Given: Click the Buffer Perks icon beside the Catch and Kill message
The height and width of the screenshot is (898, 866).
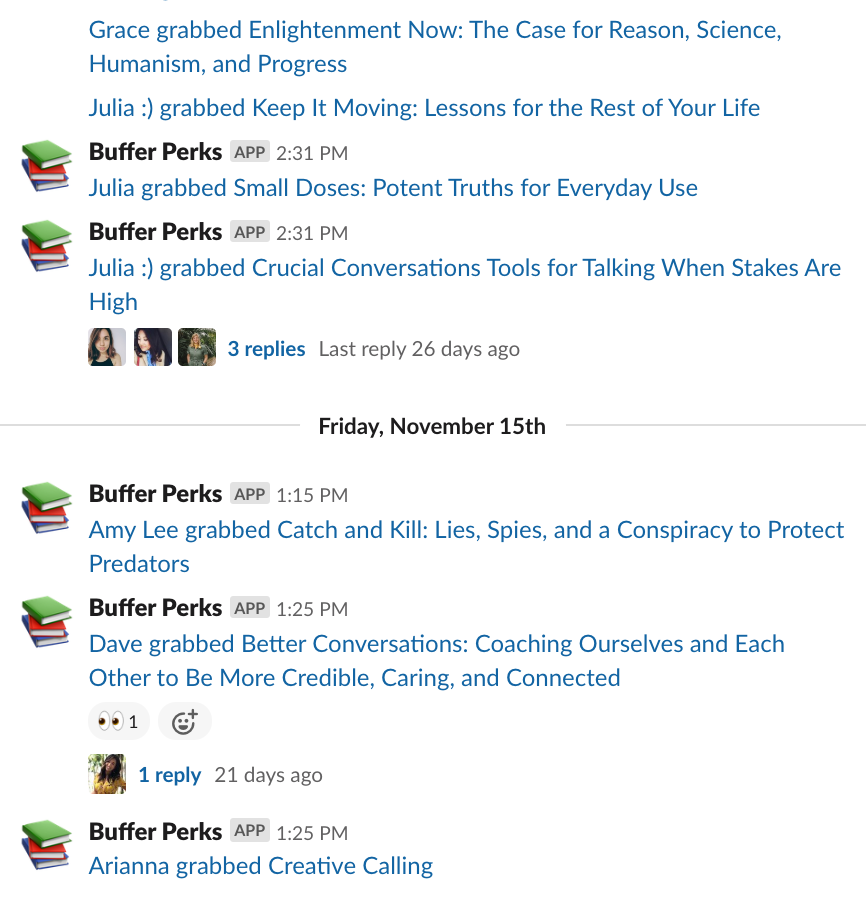Looking at the screenshot, I should 45,505.
